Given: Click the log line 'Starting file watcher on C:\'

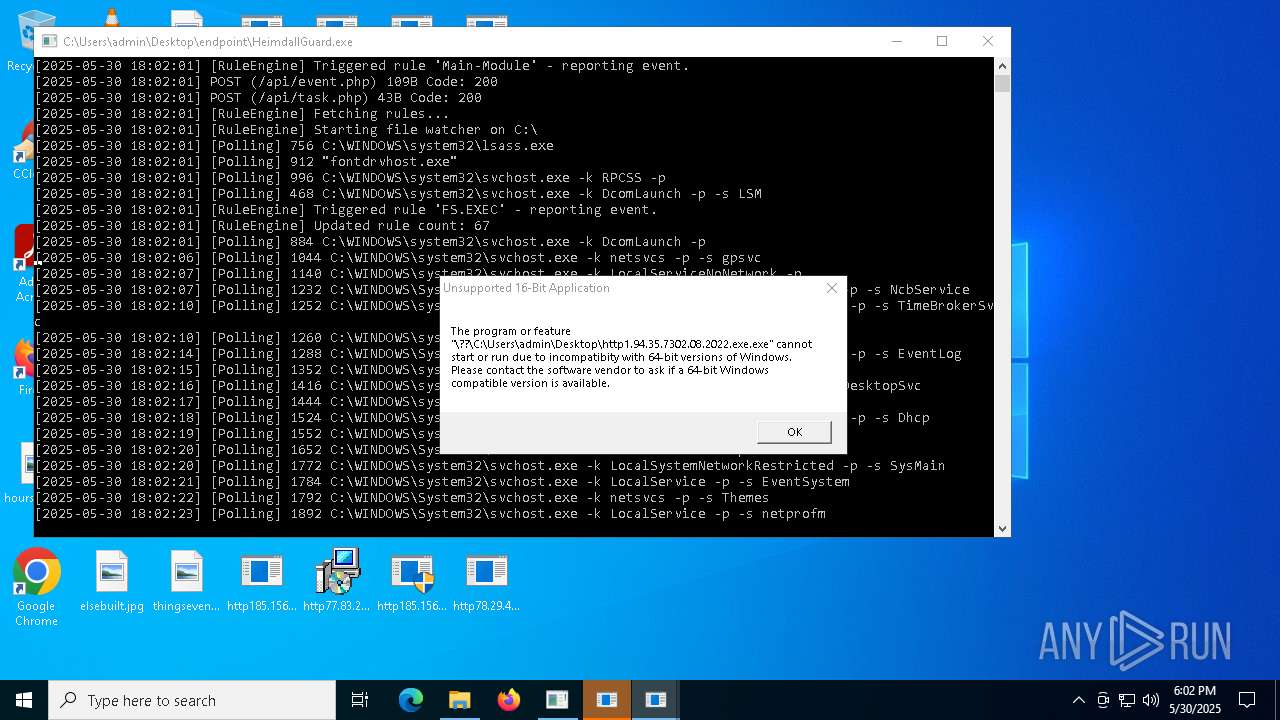Looking at the screenshot, I should (x=286, y=130).
